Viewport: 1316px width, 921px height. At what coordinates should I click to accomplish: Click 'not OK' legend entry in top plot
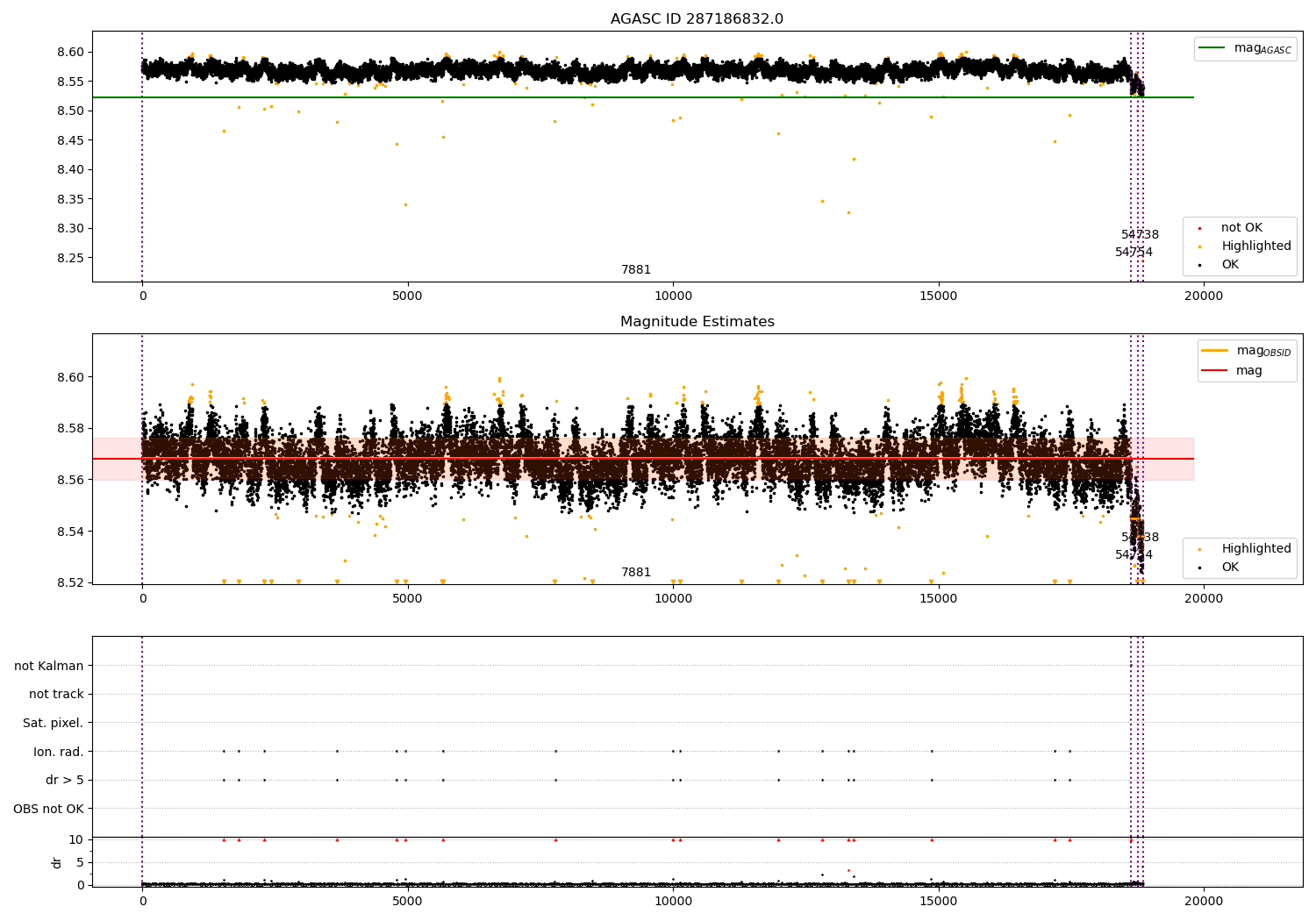point(1241,228)
